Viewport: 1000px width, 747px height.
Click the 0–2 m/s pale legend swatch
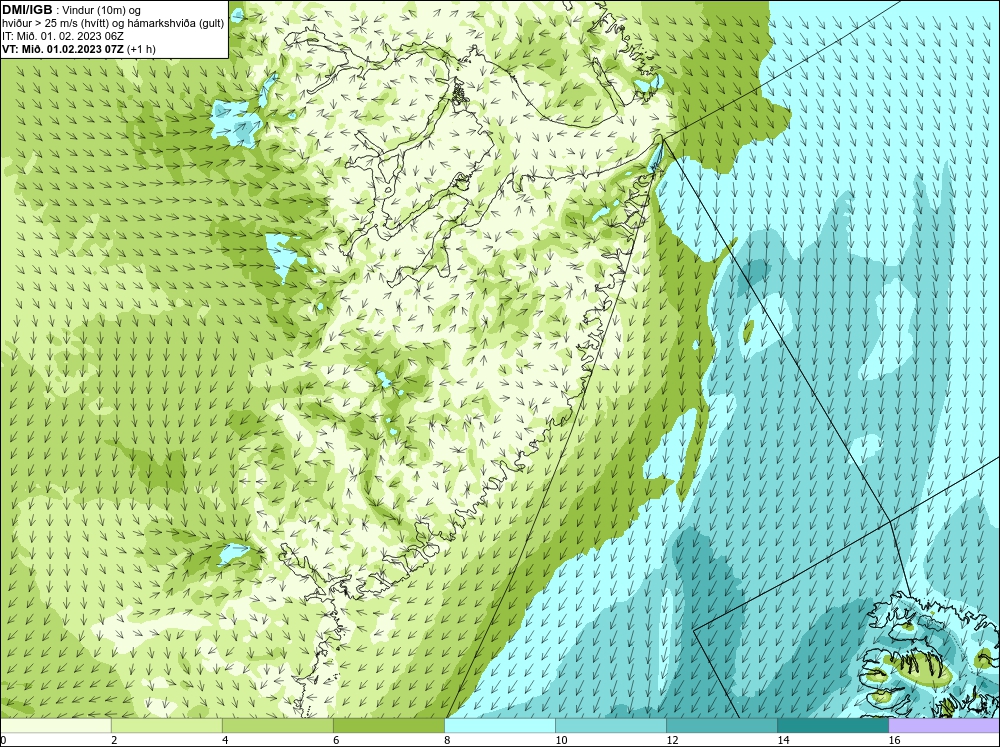(x=56, y=725)
